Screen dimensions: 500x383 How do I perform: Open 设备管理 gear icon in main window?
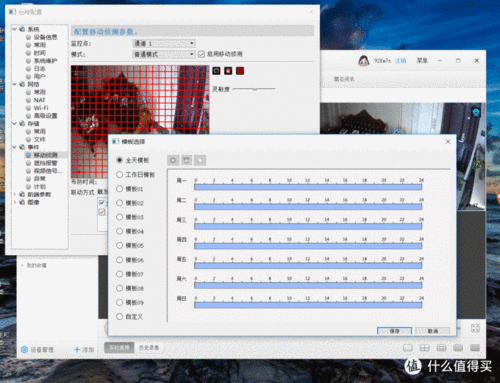tap(24, 349)
